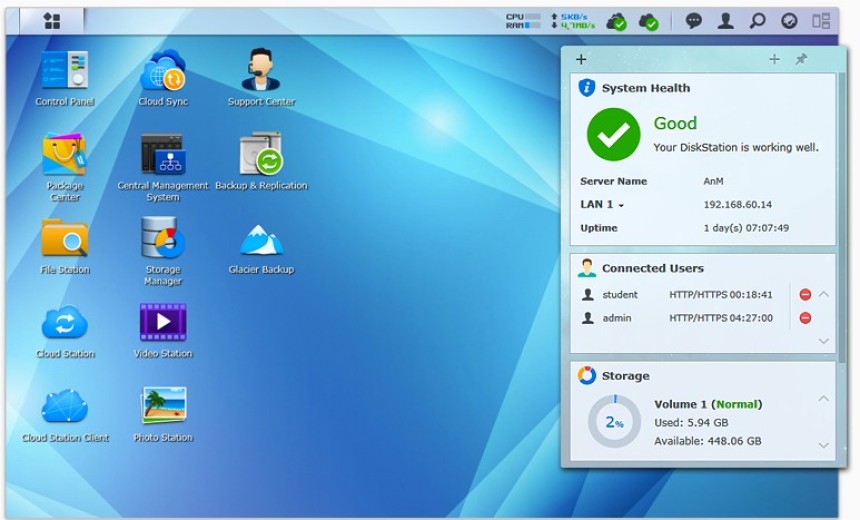Screen dimensions: 860x520
Task: Open the Photo Station icon
Action: tap(163, 407)
